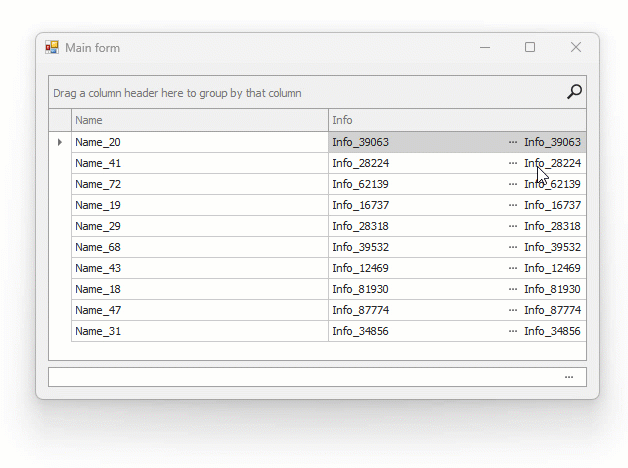Open the ellipsis editor for Info_87774

click(513, 311)
